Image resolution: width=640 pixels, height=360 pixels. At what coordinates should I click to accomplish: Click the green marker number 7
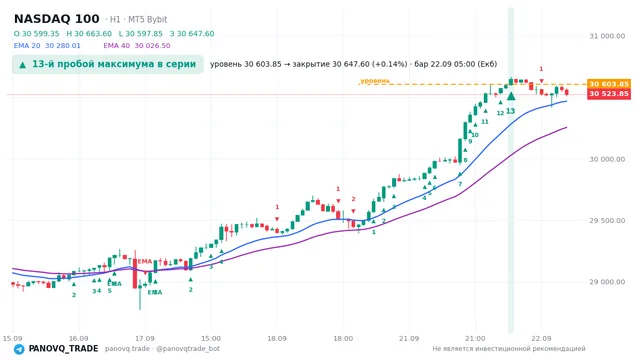[x=460, y=184]
